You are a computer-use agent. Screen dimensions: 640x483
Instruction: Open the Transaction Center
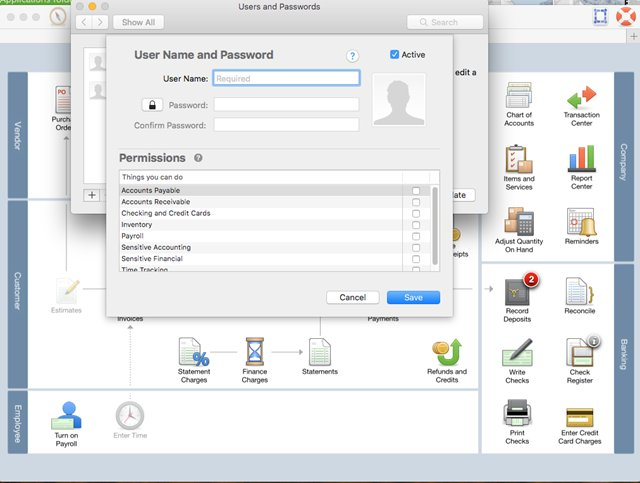coord(581,106)
